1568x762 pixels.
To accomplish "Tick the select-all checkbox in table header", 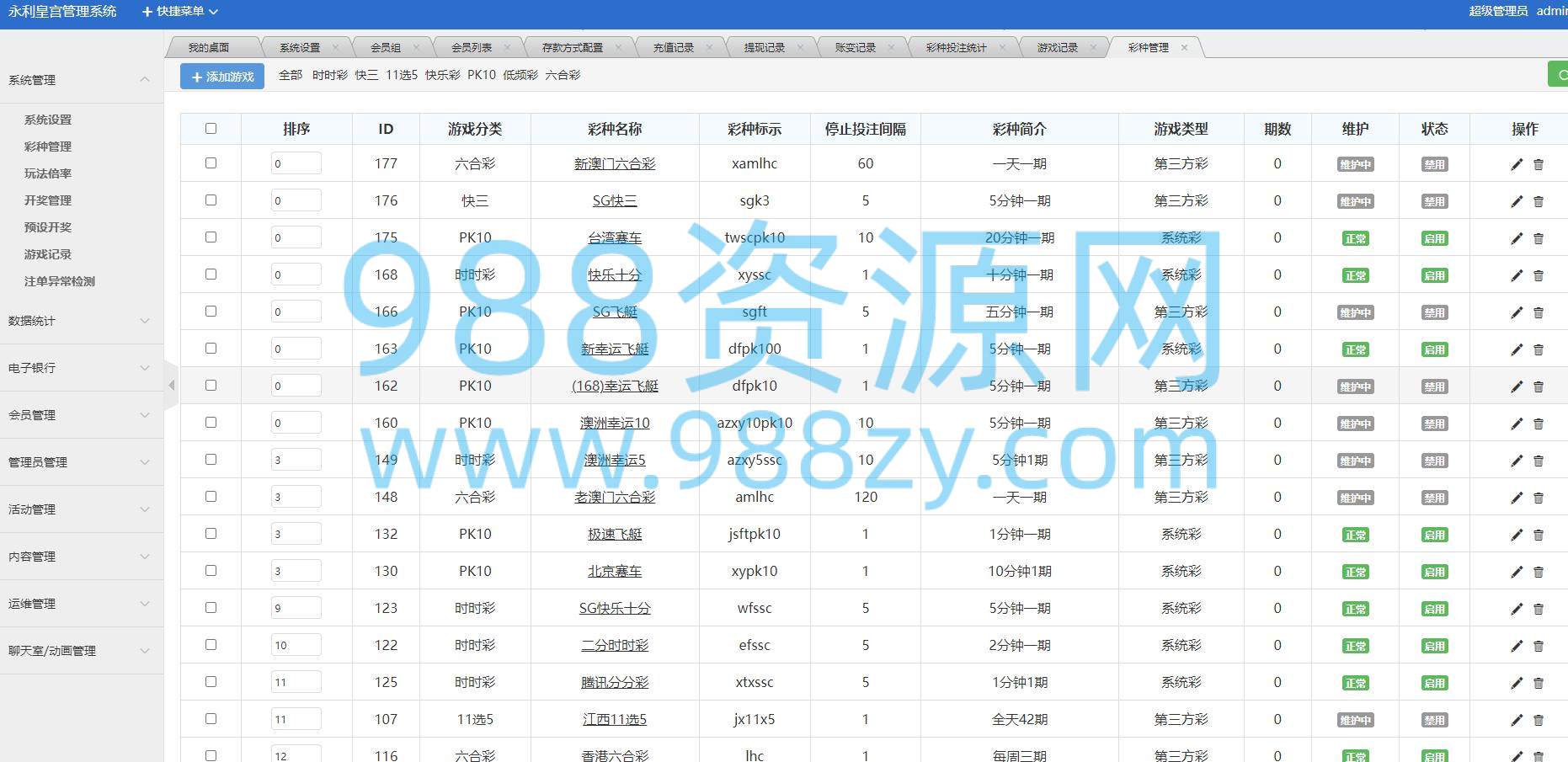I will (x=211, y=129).
